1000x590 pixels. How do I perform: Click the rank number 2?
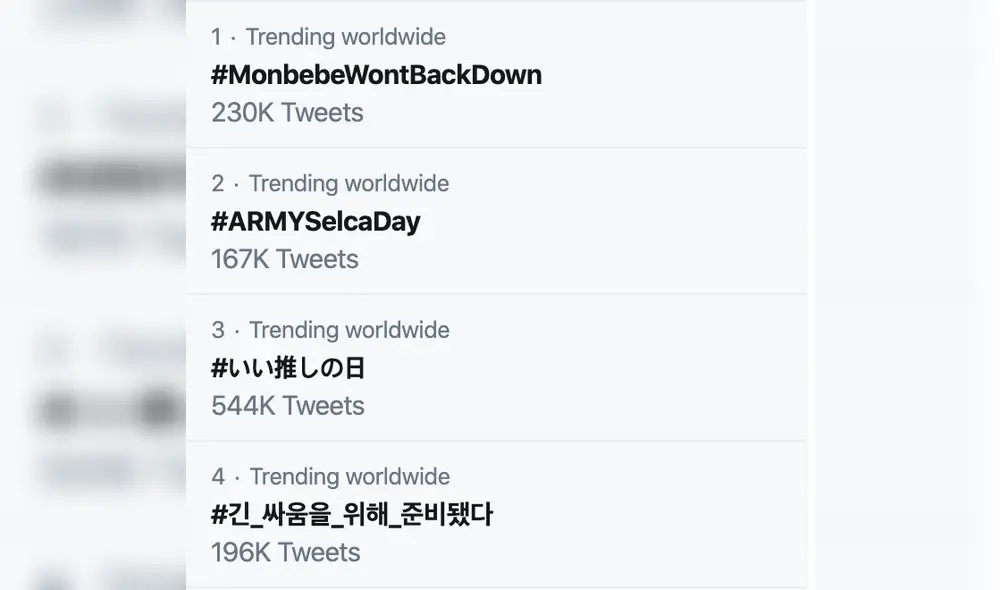point(218,184)
